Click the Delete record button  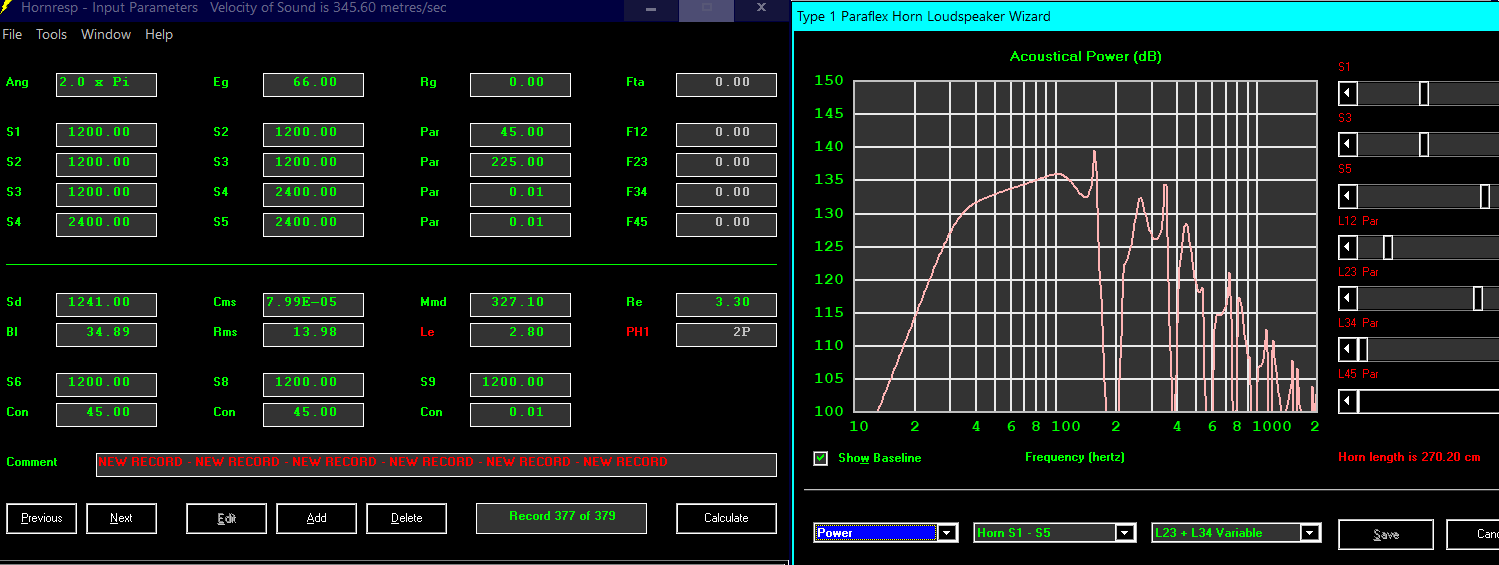[406, 518]
